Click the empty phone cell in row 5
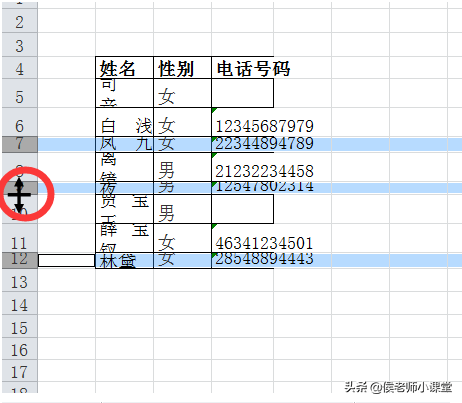462x403 pixels. point(242,93)
